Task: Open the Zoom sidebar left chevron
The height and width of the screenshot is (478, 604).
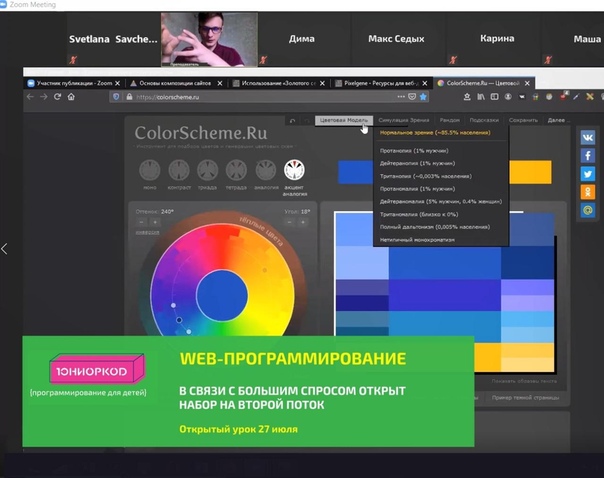Action: coord(4,249)
